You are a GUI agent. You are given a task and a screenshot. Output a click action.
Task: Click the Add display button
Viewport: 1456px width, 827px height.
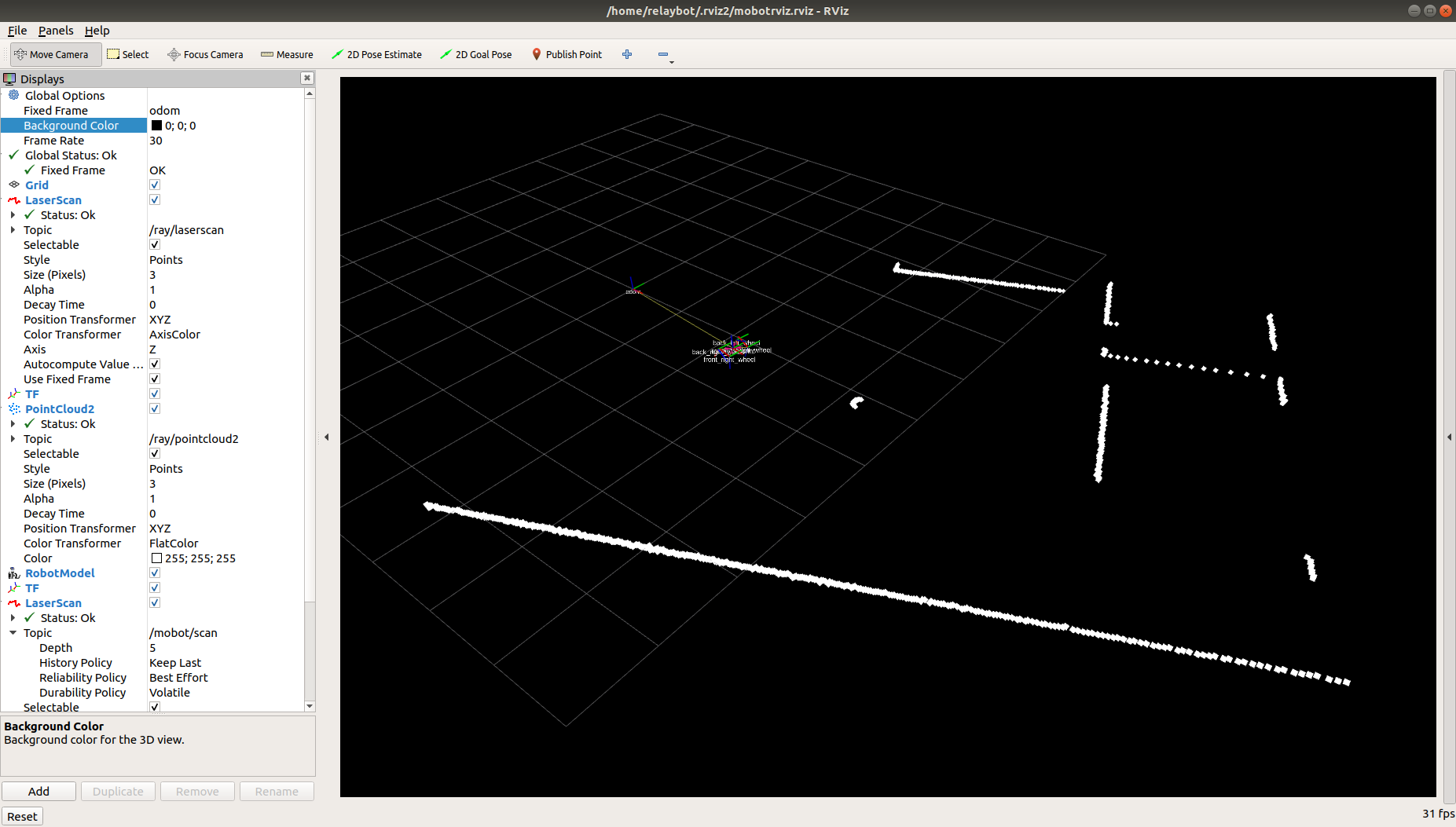39,791
